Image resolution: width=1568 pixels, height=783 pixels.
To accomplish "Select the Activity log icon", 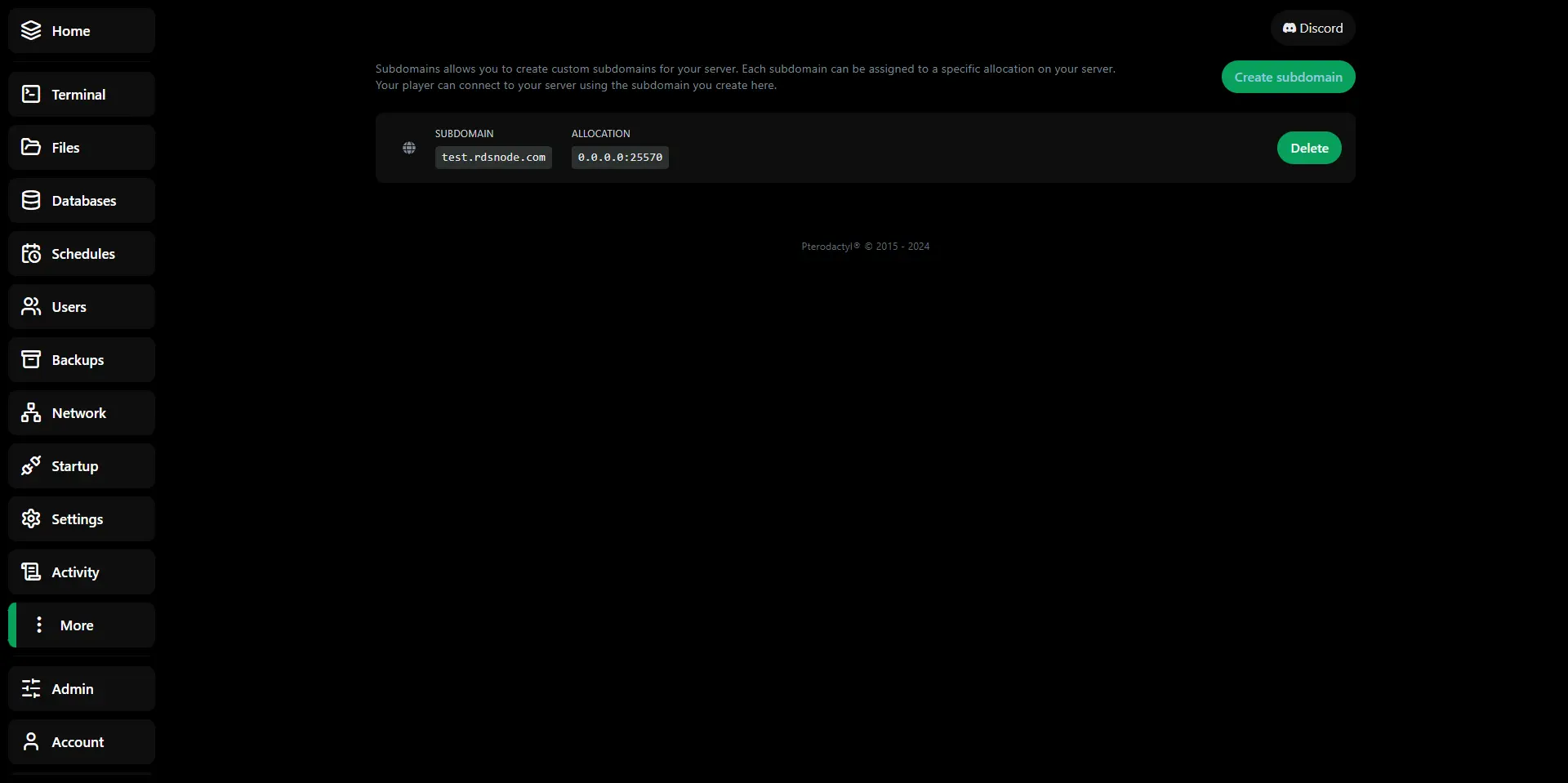I will (x=30, y=572).
